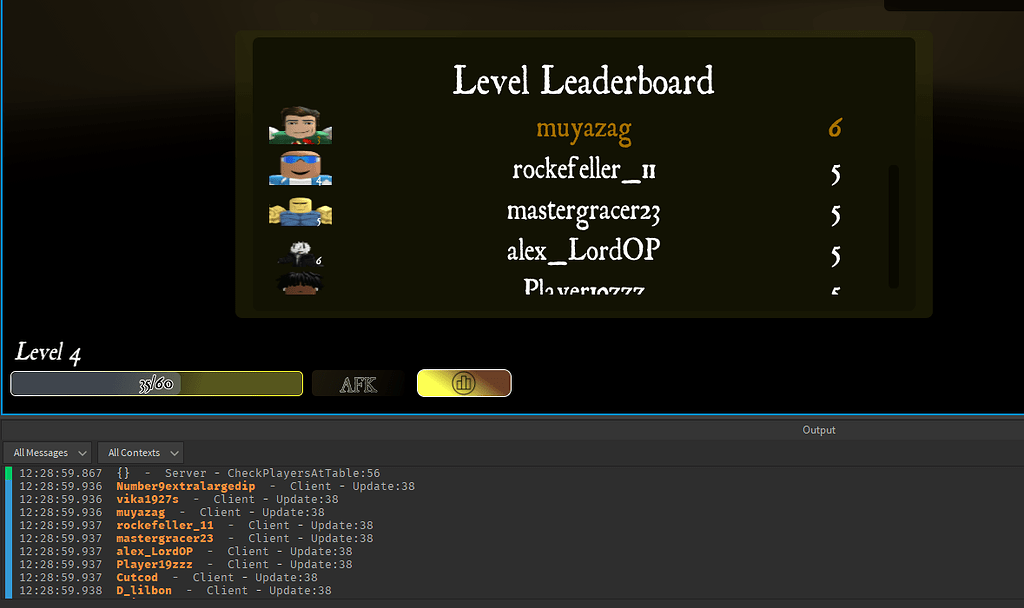Click the alex_LordOP leaderboard row
Screen dimensions: 1024x608
(x=583, y=250)
